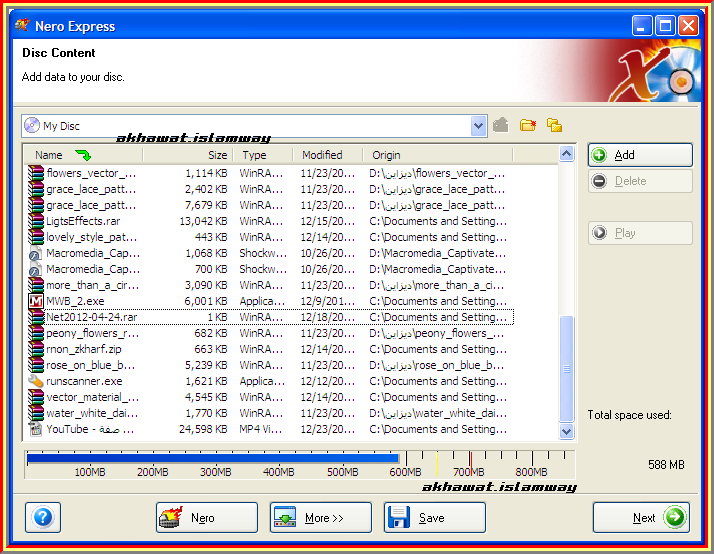
Task: Click the Next button
Action: (641, 517)
